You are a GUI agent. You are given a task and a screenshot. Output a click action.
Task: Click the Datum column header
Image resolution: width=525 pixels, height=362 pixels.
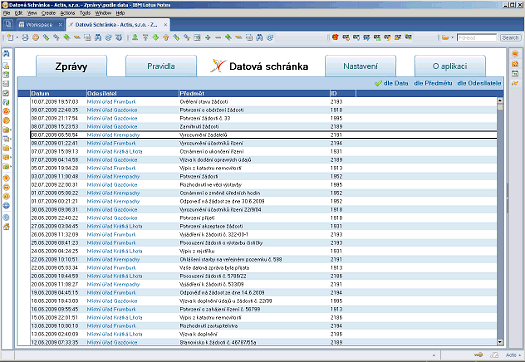point(58,93)
